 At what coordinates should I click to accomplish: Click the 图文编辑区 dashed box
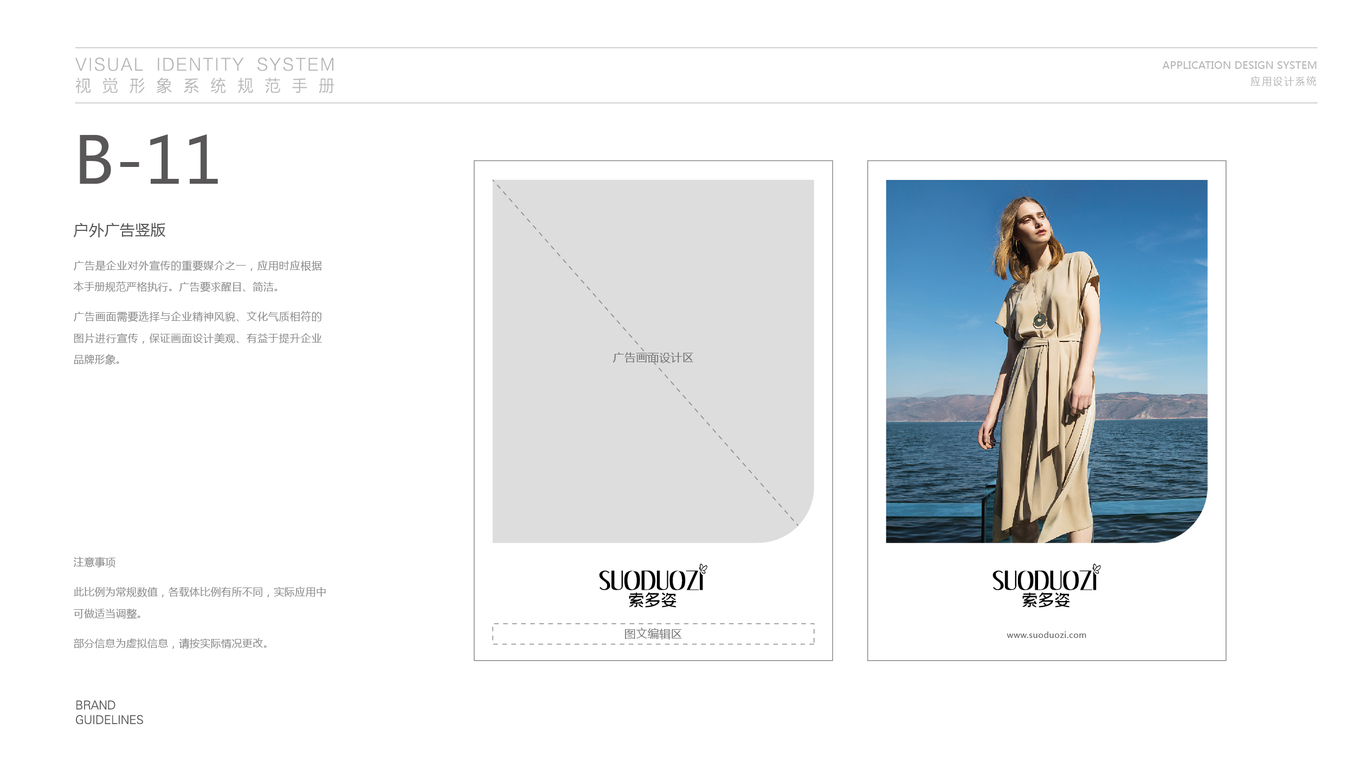(653, 634)
